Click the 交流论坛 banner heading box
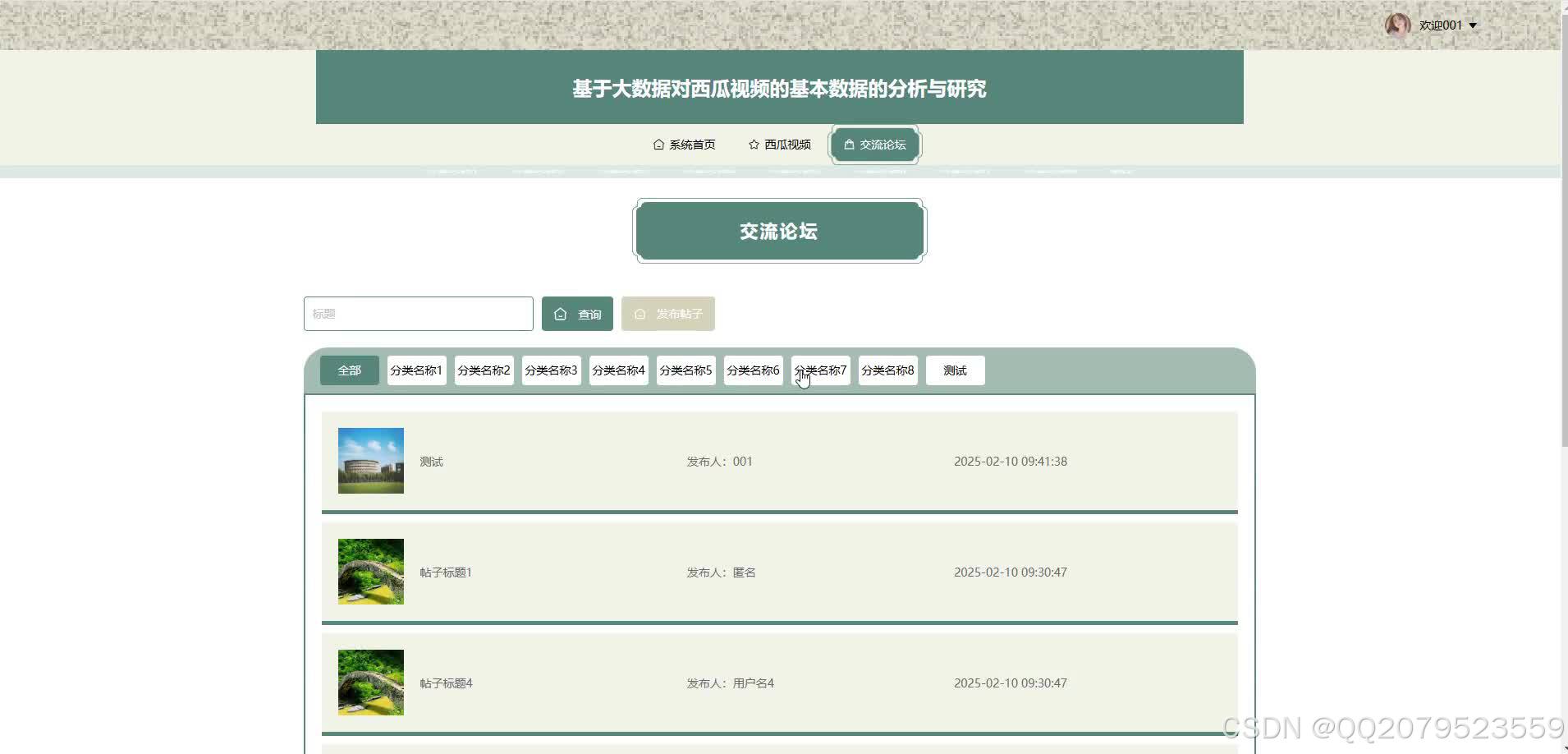Image resolution: width=1568 pixels, height=754 pixels. [x=778, y=231]
